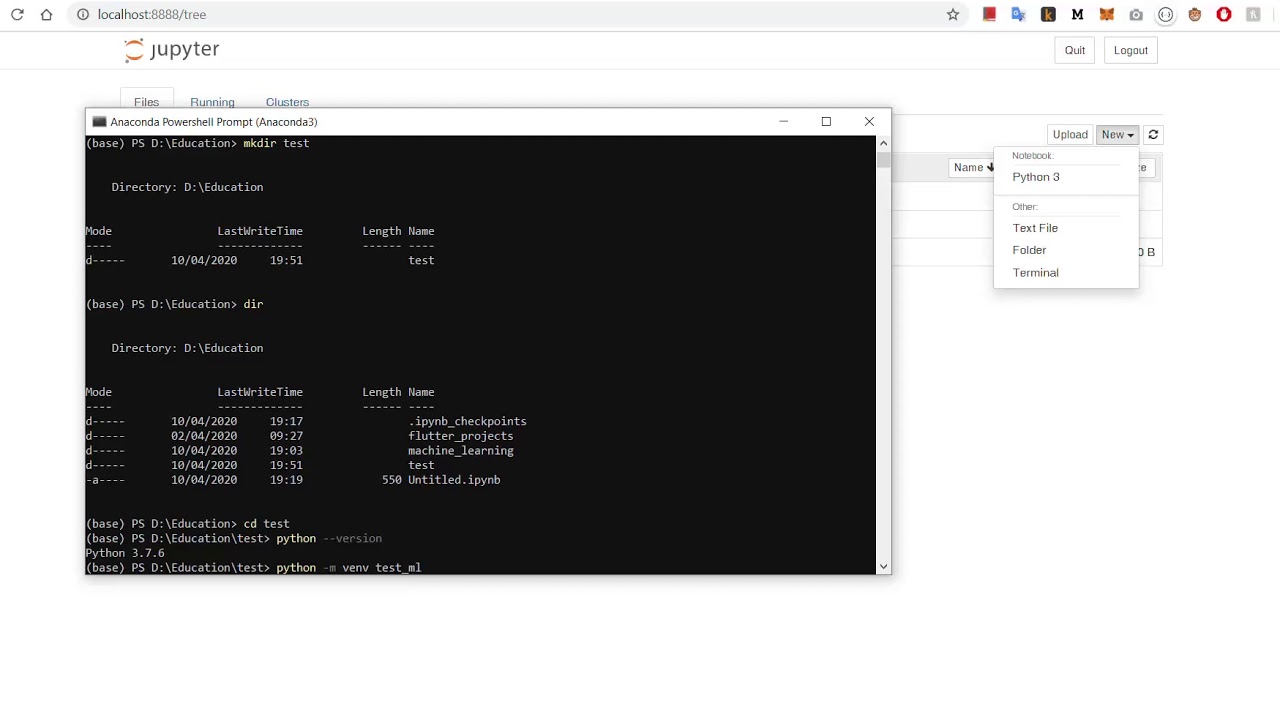Click '.ipynb_checkpoints' name in terminal output
This screenshot has width=1280, height=720.
click(x=467, y=422)
